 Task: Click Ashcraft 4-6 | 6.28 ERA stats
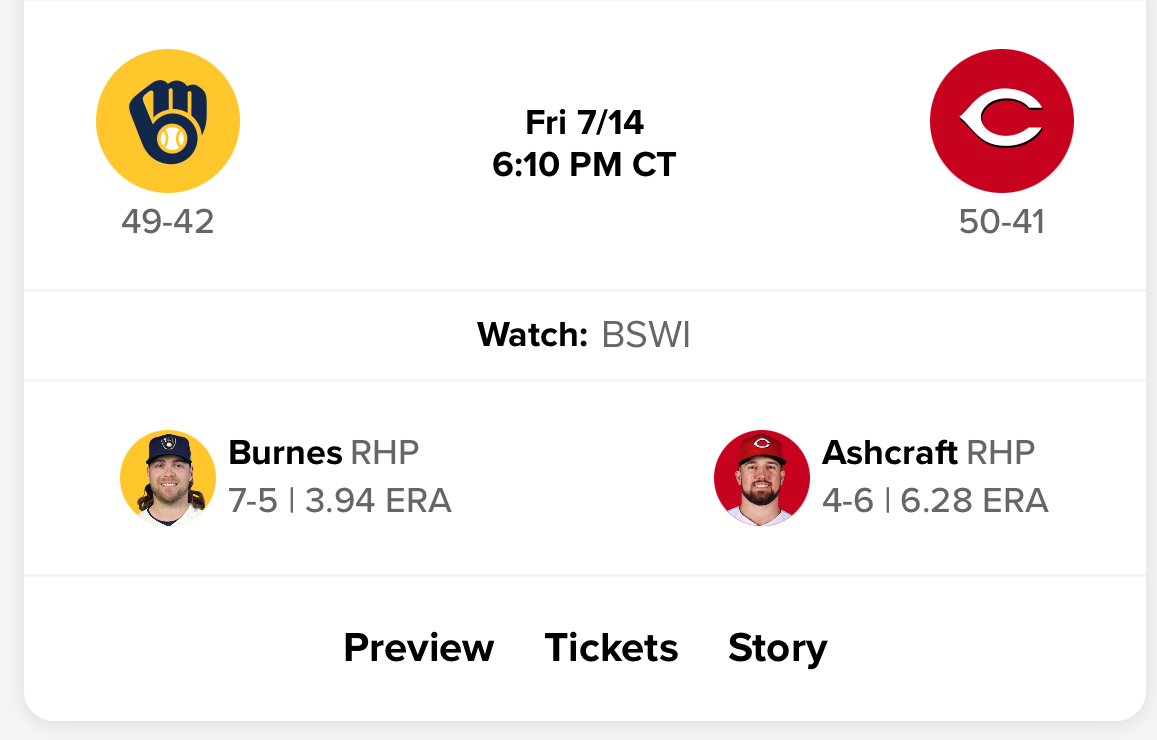pos(935,500)
